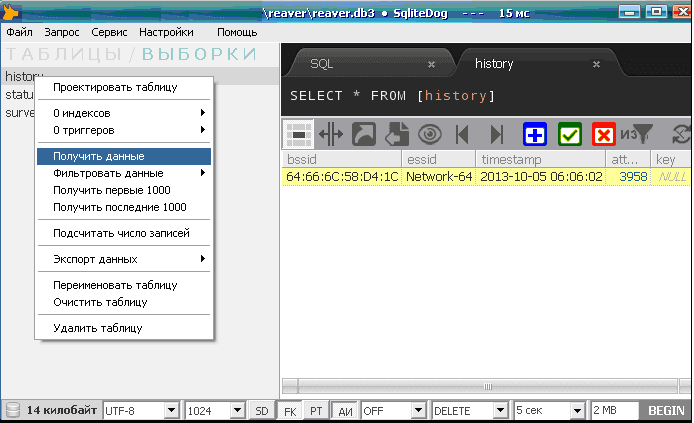The image size is (694, 423).
Task: Click the blue plus add-row icon
Action: [535, 134]
